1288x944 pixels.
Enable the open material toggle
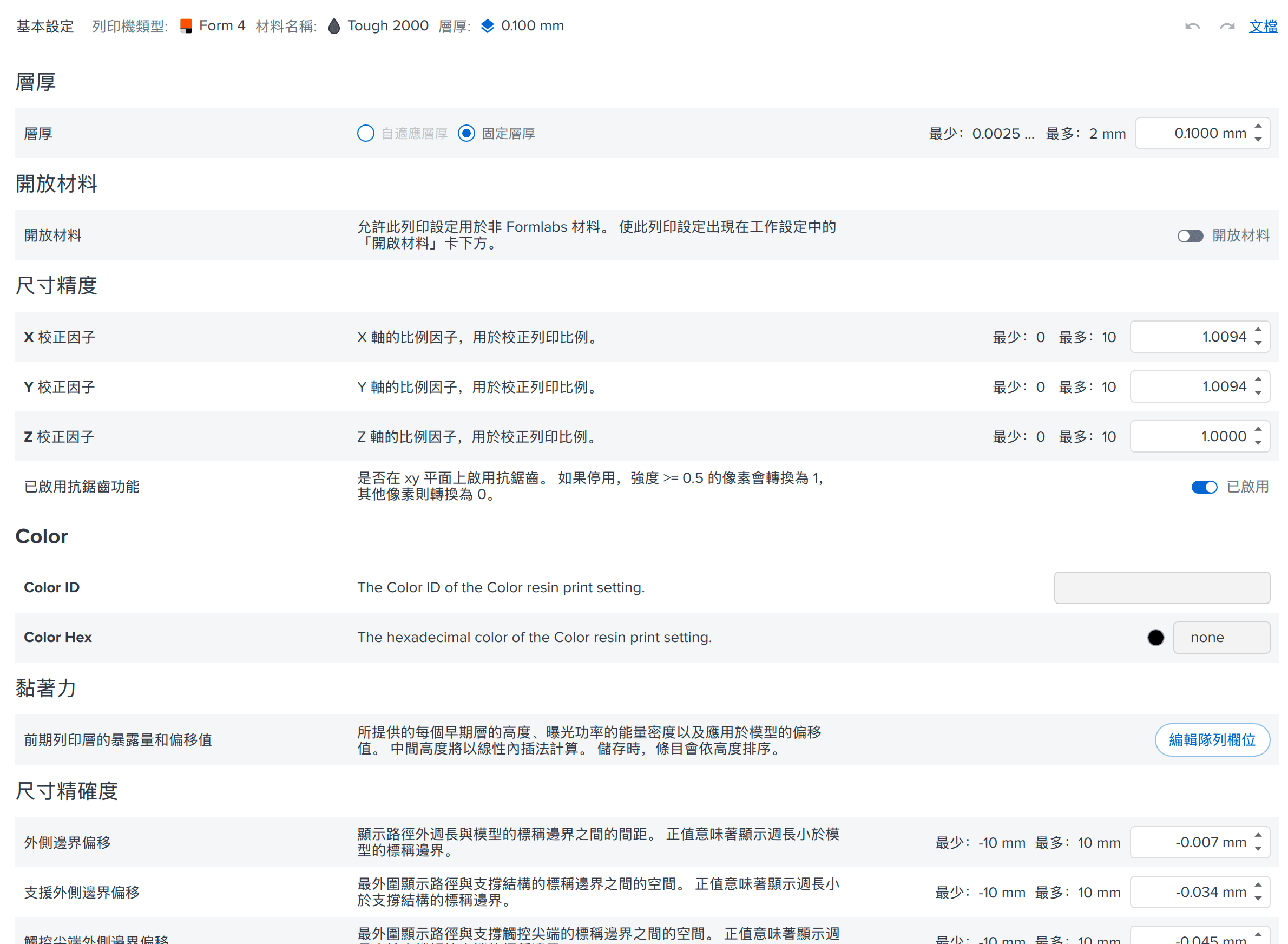1191,235
